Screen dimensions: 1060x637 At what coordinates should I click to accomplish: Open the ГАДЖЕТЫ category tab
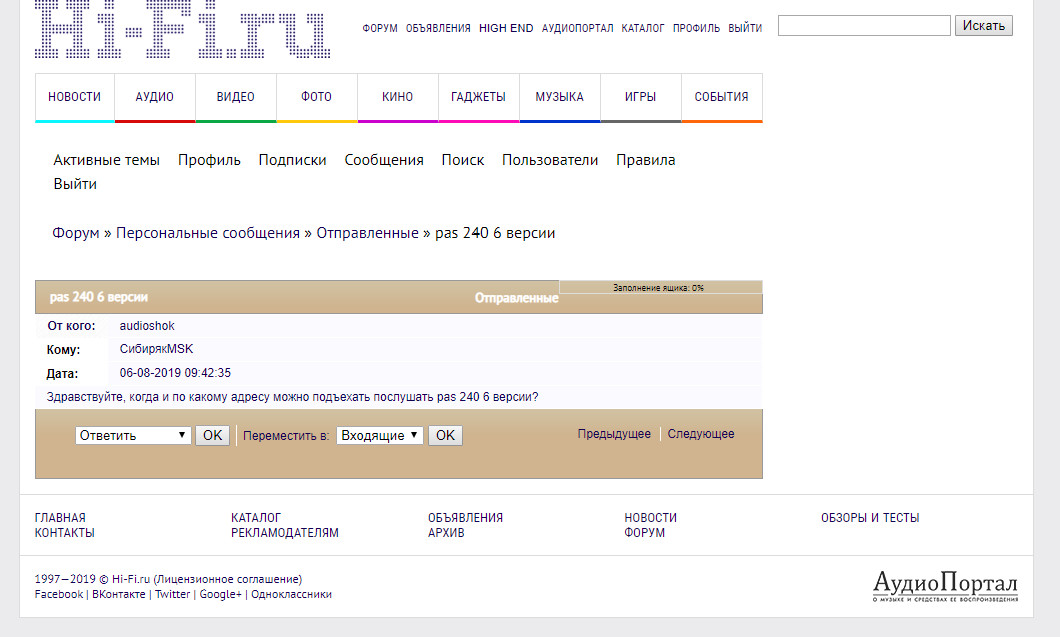point(478,97)
